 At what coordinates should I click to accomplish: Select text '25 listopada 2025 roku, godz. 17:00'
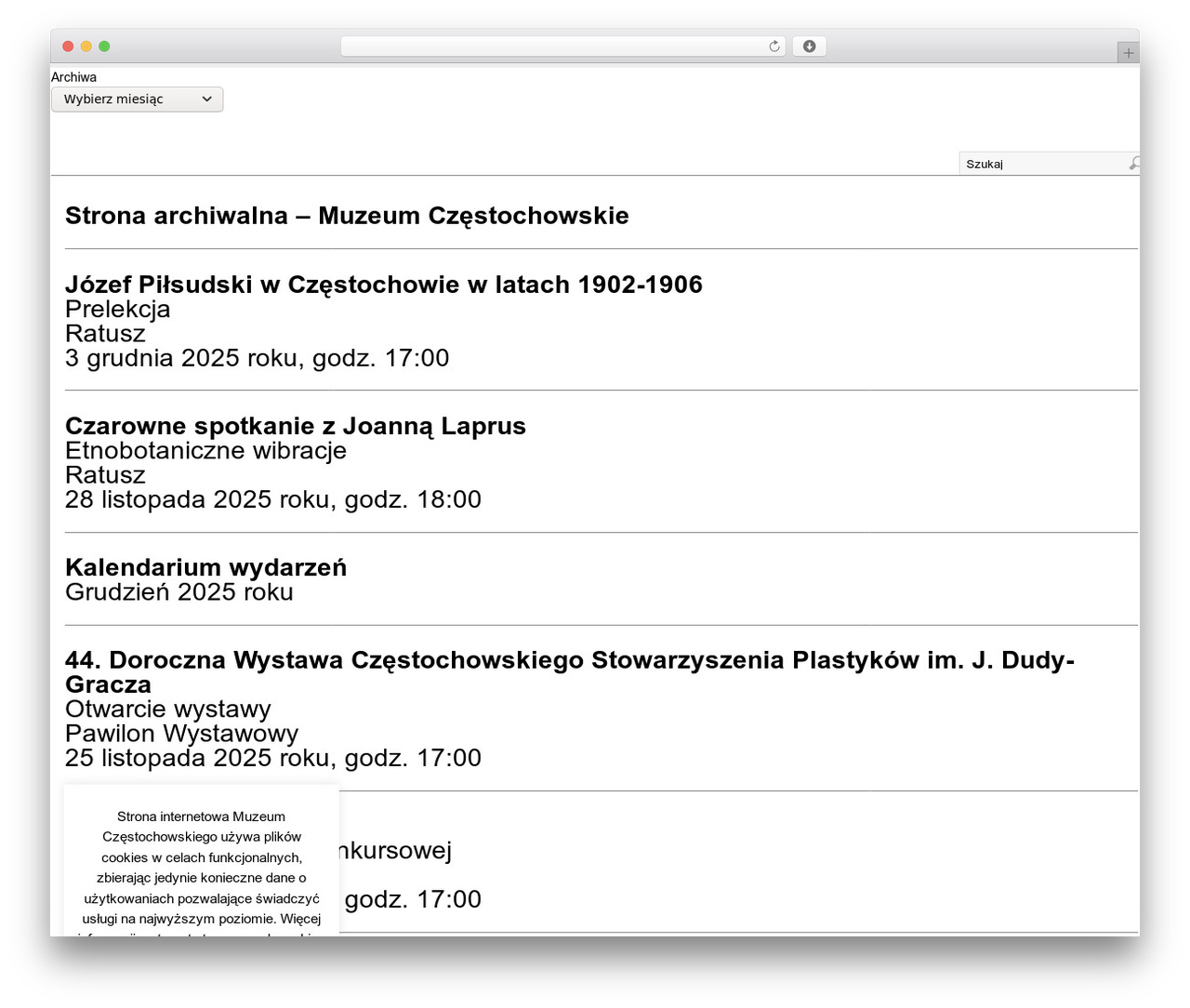tap(273, 758)
